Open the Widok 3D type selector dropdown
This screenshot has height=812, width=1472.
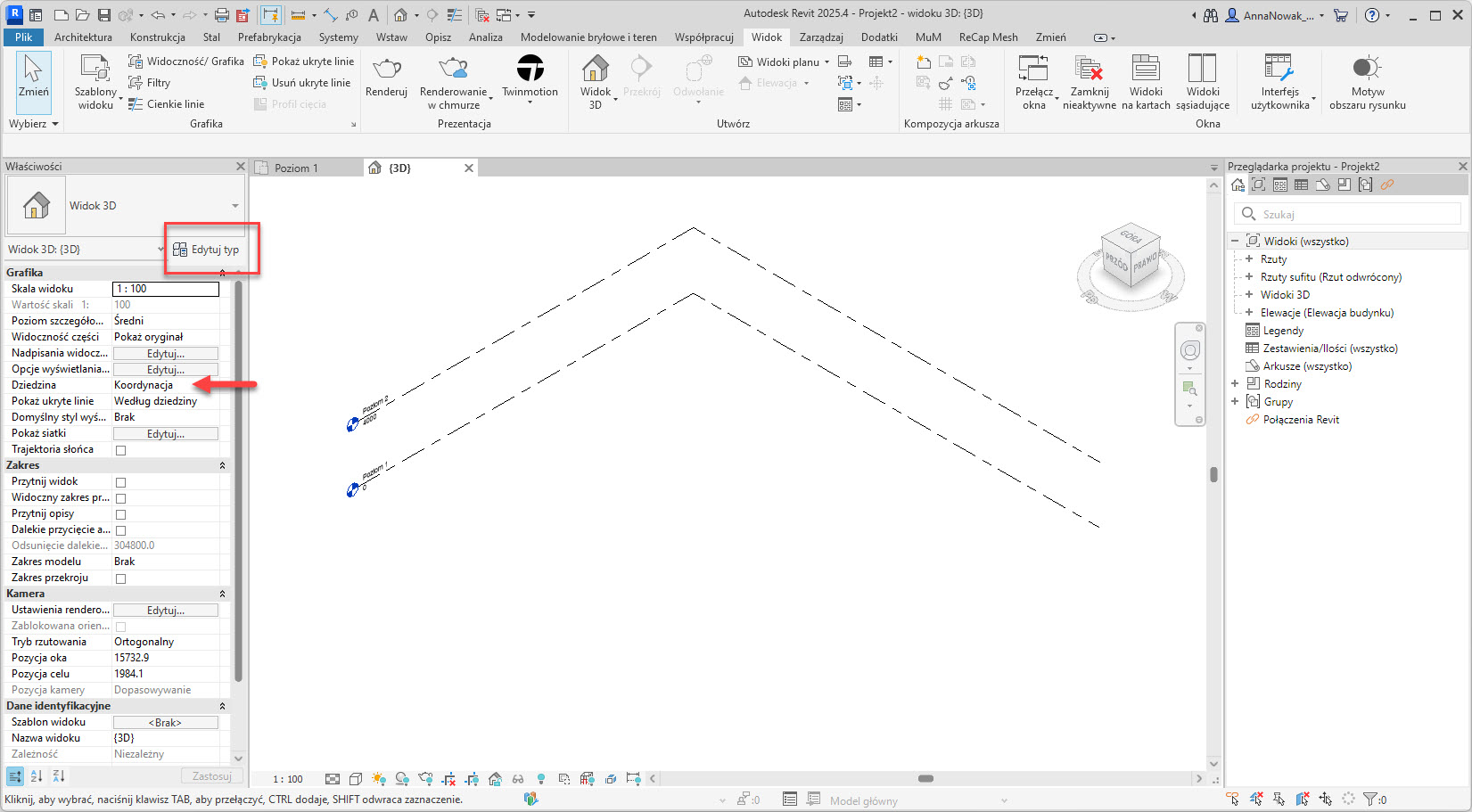click(235, 206)
